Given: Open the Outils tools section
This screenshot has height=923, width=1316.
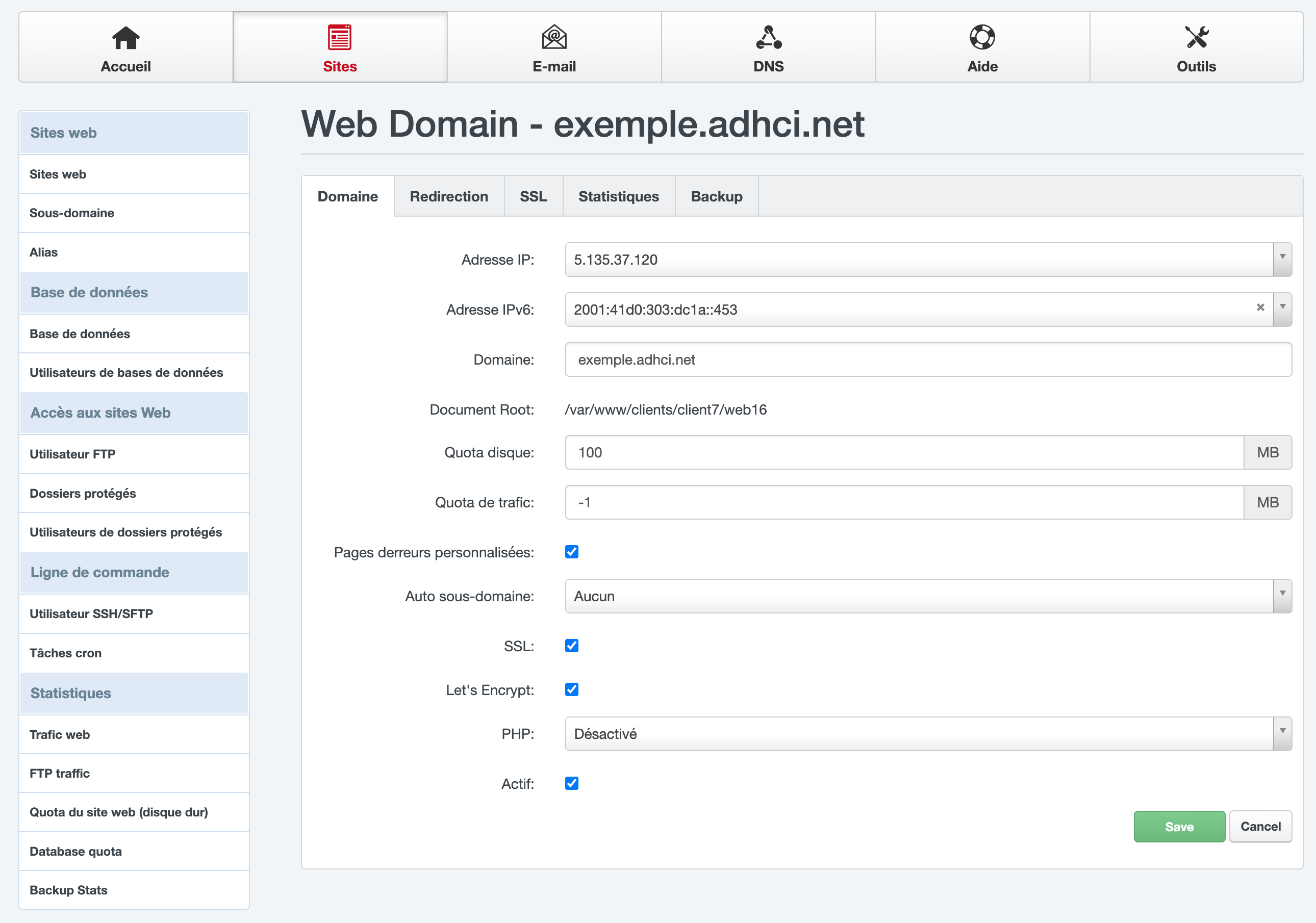Looking at the screenshot, I should point(1196,47).
